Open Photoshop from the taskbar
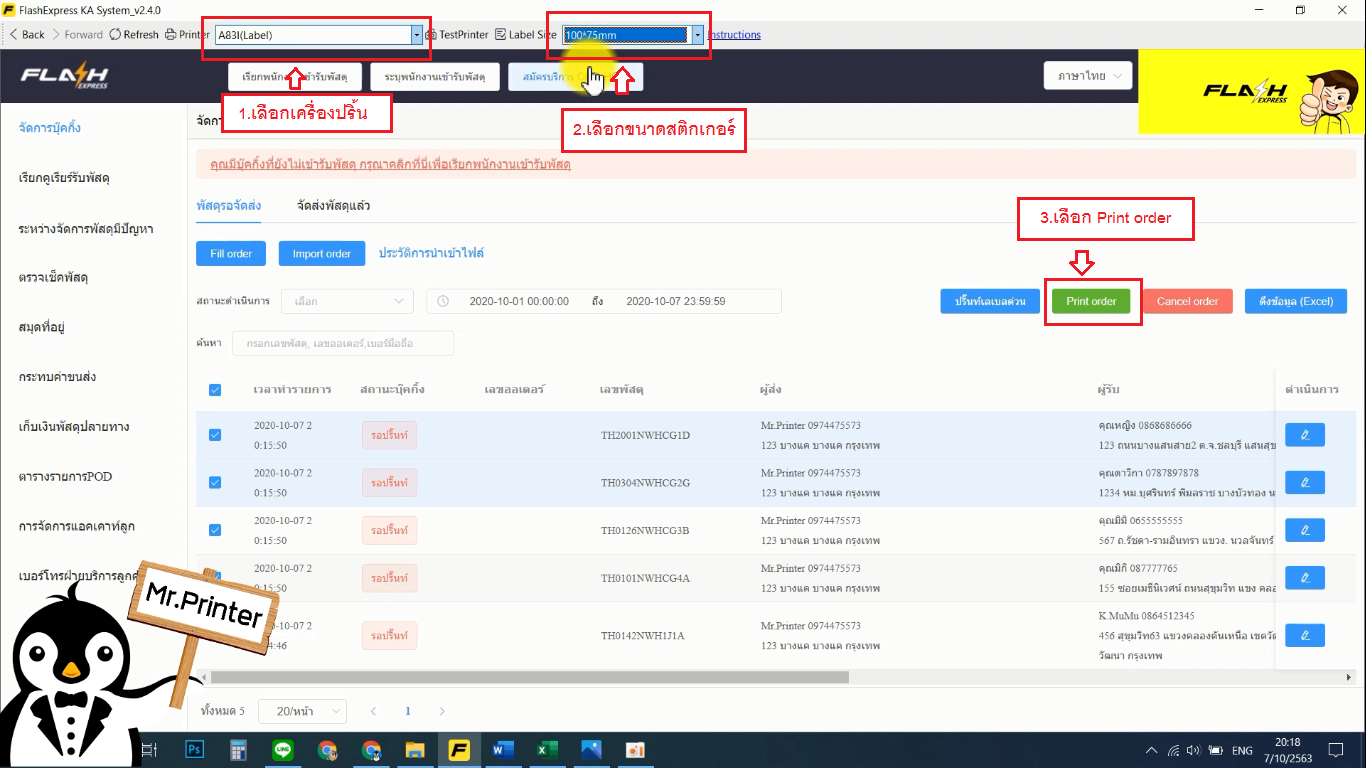1366x768 pixels. coord(196,749)
